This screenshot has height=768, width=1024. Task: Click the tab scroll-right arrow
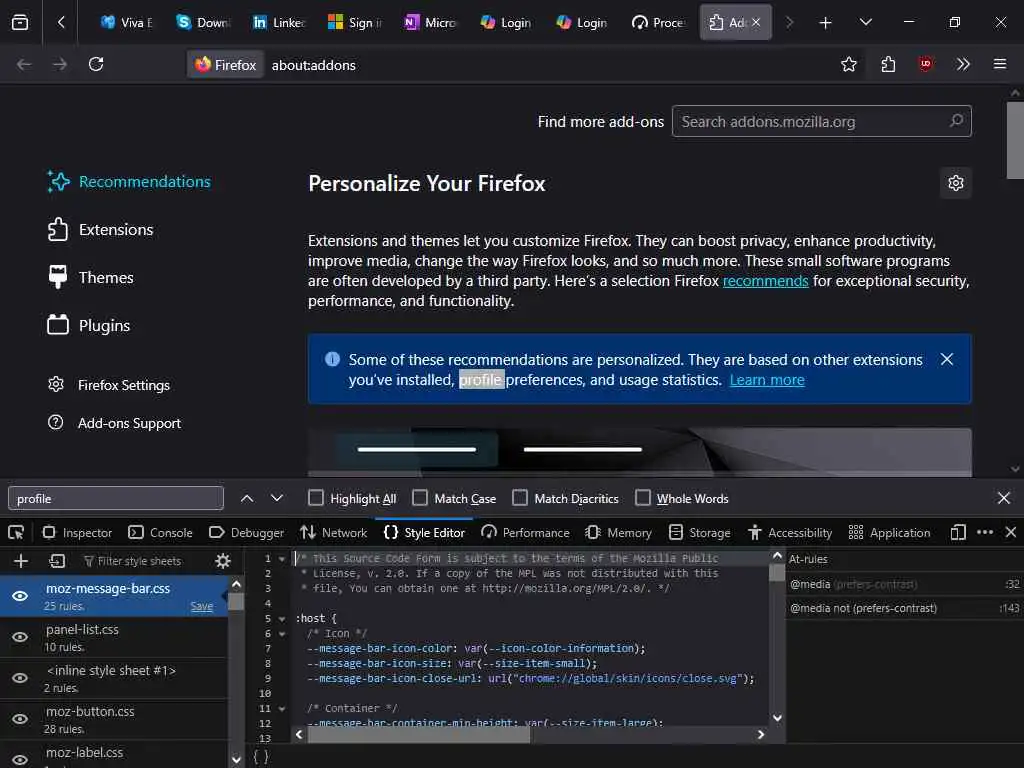click(x=790, y=23)
